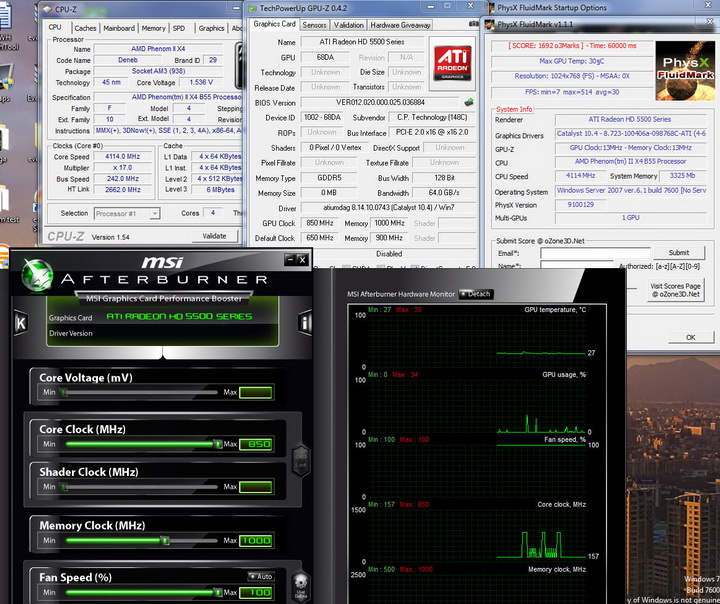The width and height of the screenshot is (720, 604).
Task: Click Validate button in CPU-Z
Action: (214, 236)
